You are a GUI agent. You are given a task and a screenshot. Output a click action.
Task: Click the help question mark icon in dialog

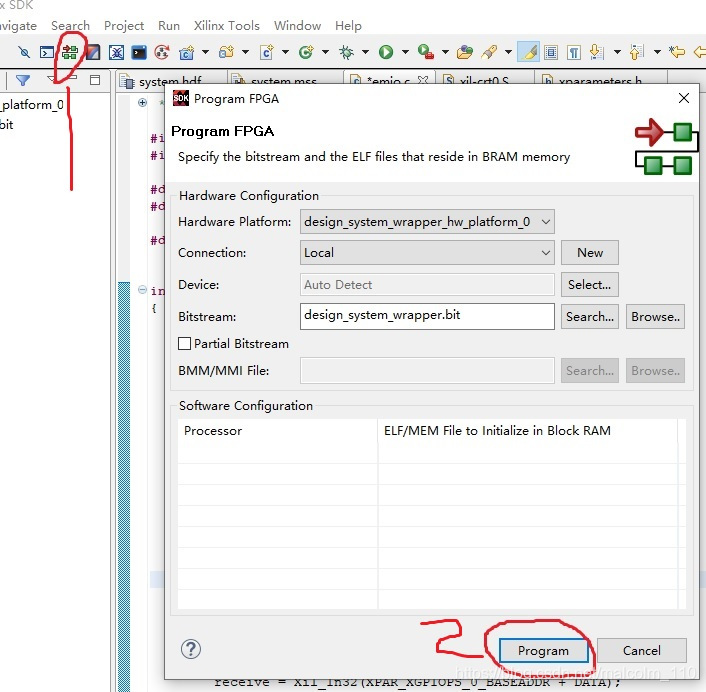click(x=191, y=649)
